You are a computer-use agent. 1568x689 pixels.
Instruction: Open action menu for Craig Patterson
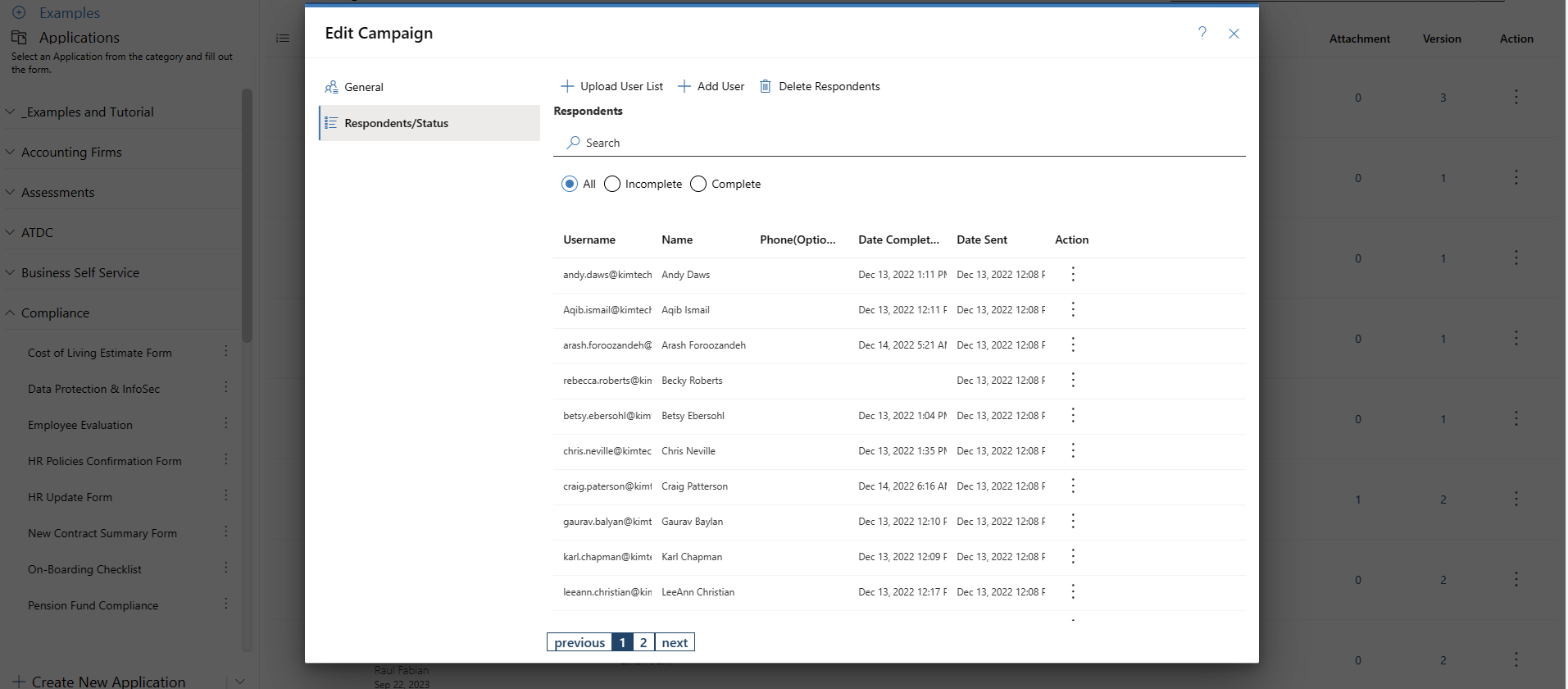pyautogui.click(x=1073, y=486)
